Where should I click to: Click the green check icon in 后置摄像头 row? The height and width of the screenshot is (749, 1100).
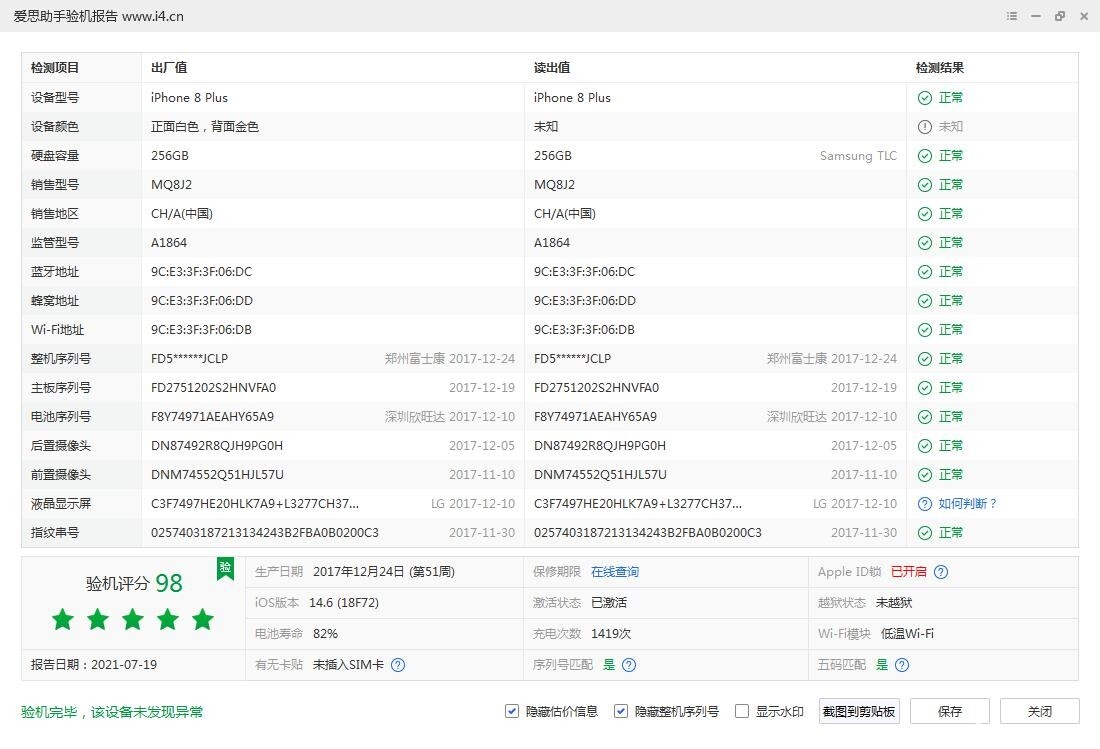[x=925, y=445]
